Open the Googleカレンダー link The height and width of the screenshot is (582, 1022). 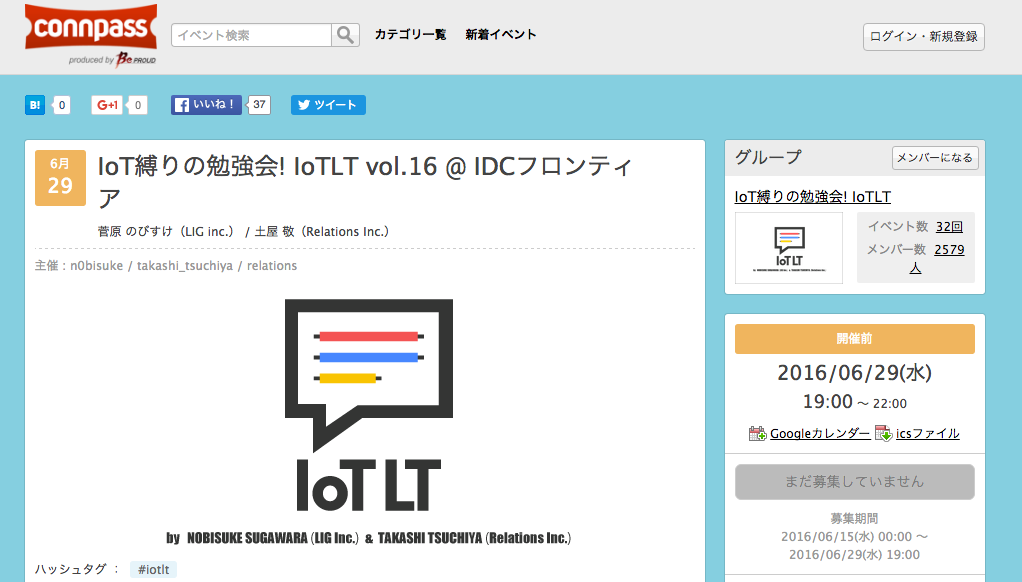tap(820, 433)
